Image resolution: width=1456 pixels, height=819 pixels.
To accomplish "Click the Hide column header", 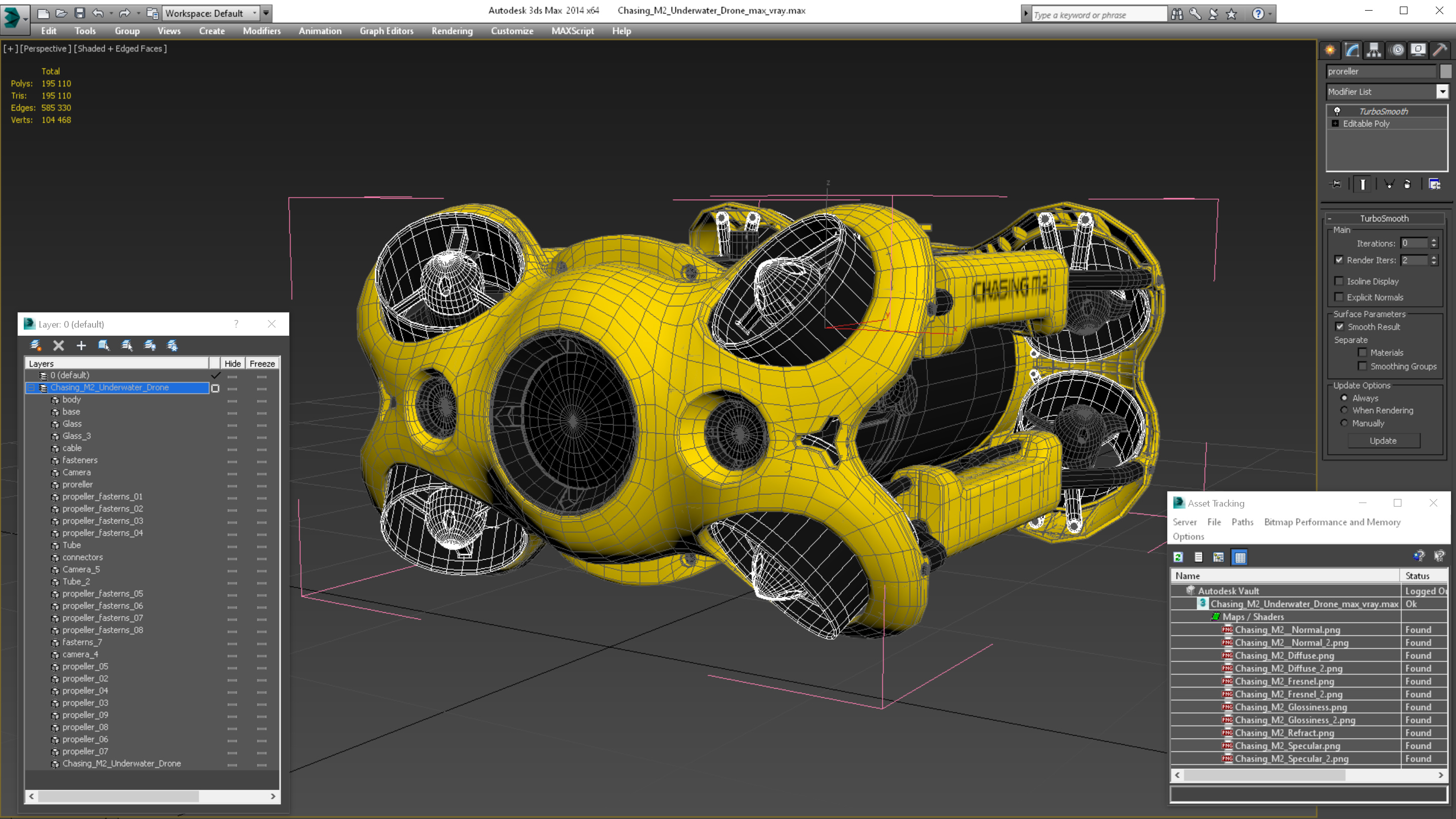I will click(233, 363).
